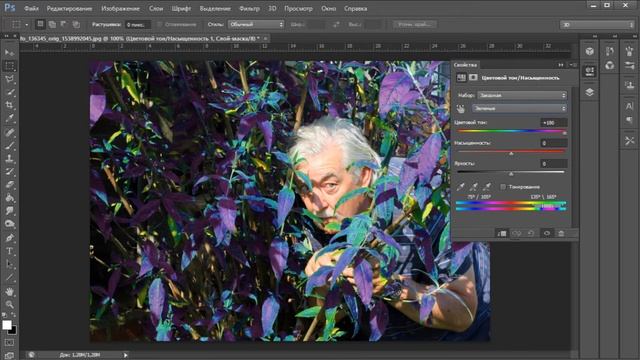
Task: Enable the Тонирование checkbox
Action: [503, 187]
